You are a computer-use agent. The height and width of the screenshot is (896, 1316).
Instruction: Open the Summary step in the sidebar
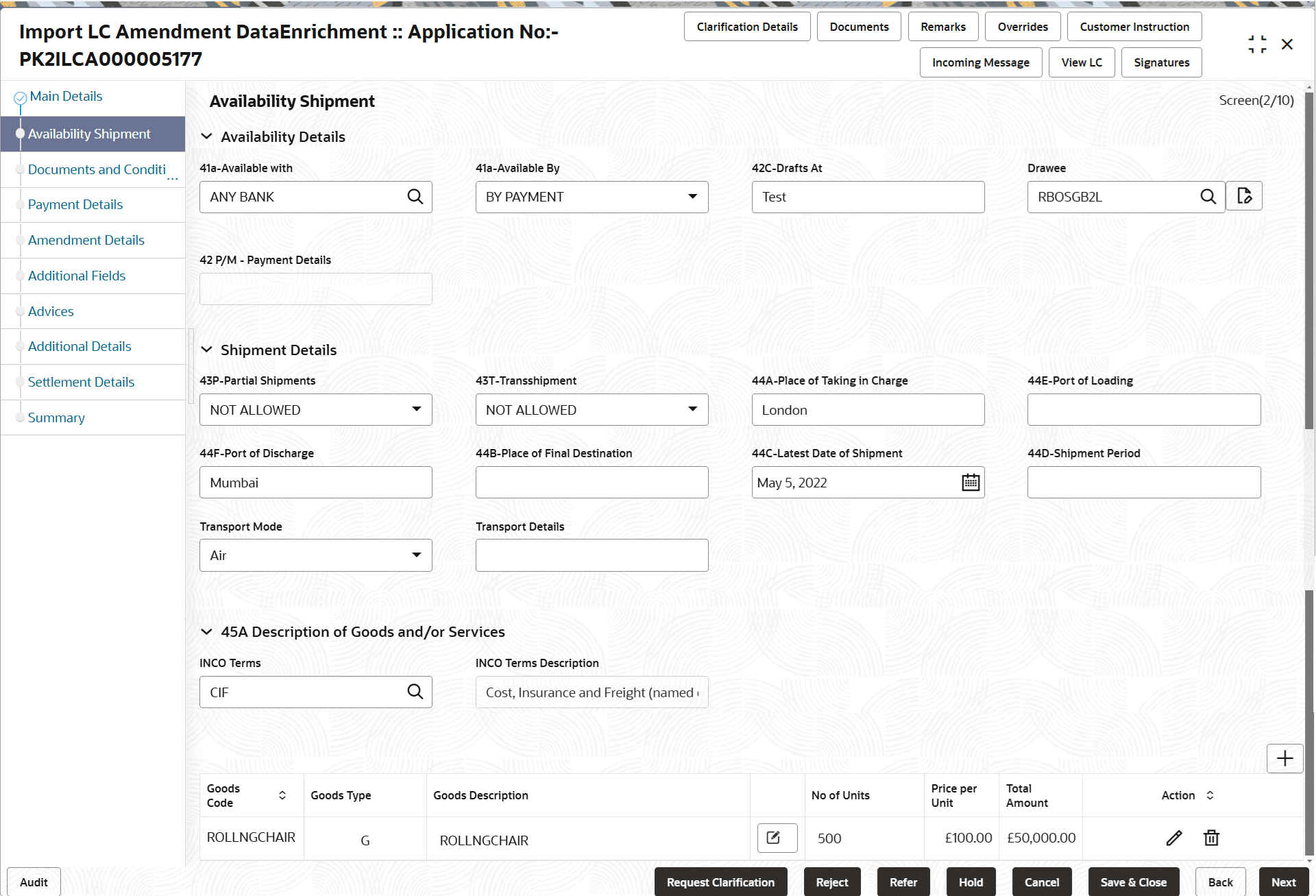[x=56, y=417]
